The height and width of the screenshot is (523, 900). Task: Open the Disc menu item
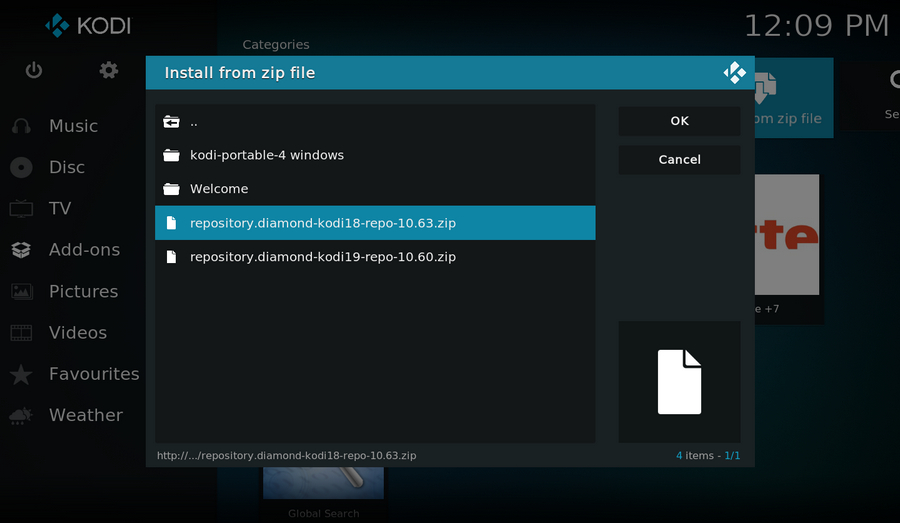pyautogui.click(x=67, y=167)
